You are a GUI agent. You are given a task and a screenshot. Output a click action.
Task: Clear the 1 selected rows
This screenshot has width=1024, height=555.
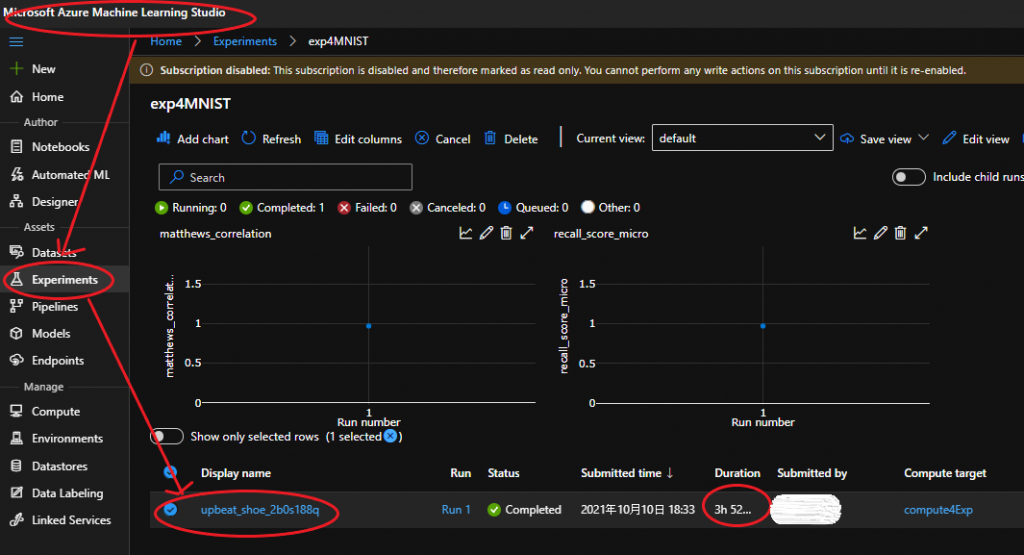[391, 436]
